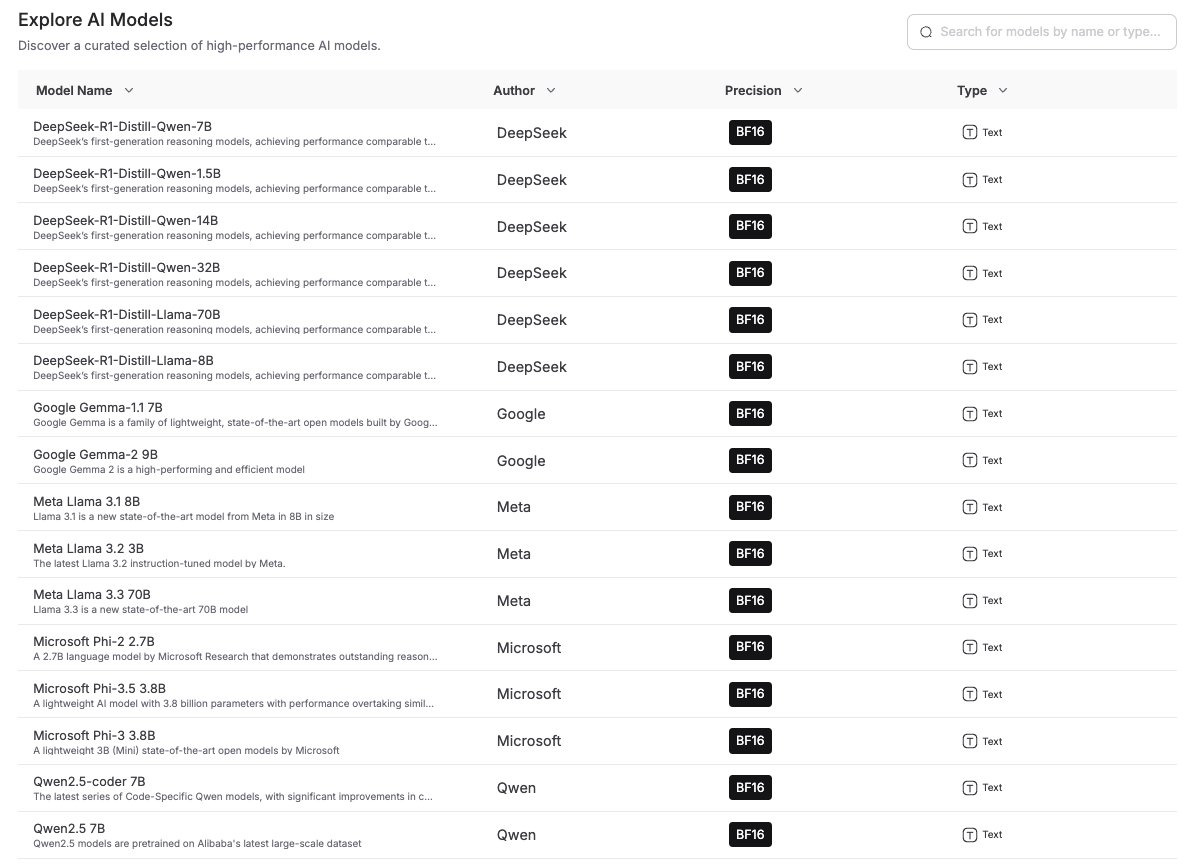1186x867 pixels.
Task: Click the Text type icon for Meta Llama 3.3 70B
Action: pyautogui.click(x=970, y=601)
